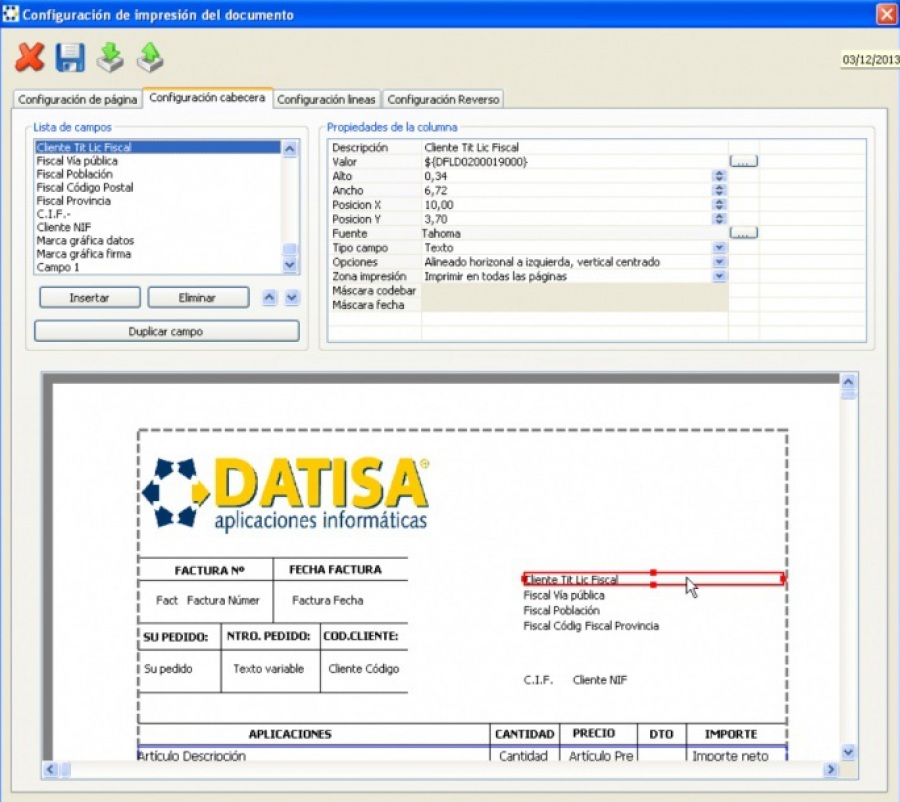Viewport: 900px width, 802px height.
Task: Select Cliente NIF in field list
Action: (157, 227)
